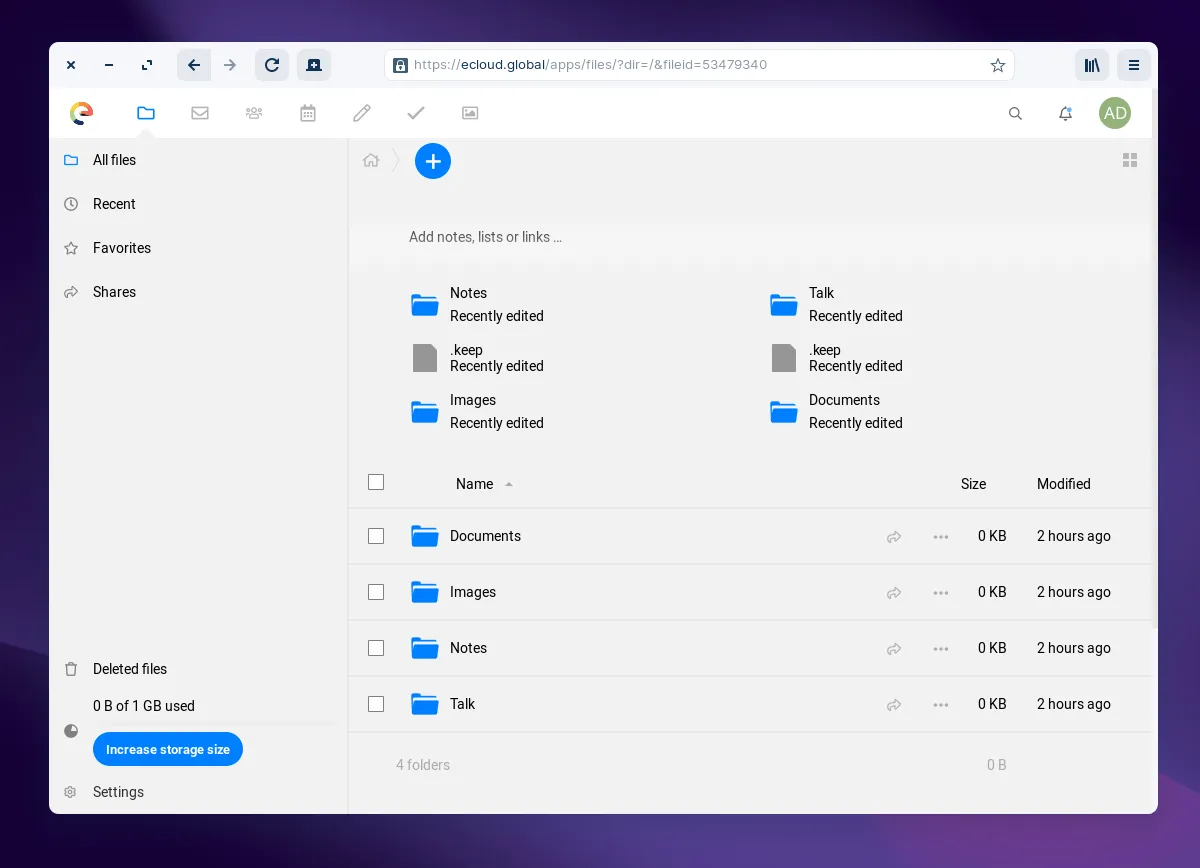Open the Tasks checkmark icon

pyautogui.click(x=416, y=113)
